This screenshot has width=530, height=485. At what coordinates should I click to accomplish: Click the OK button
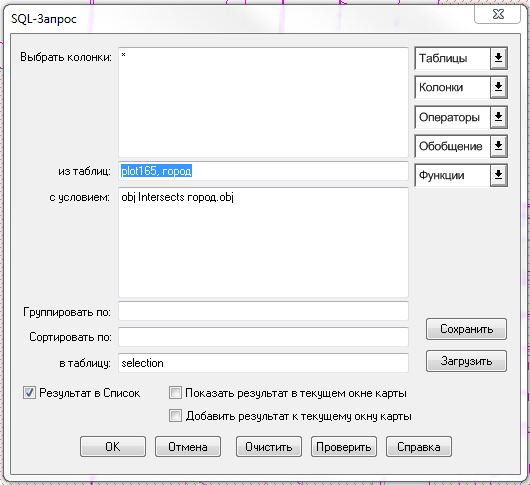pos(113,446)
